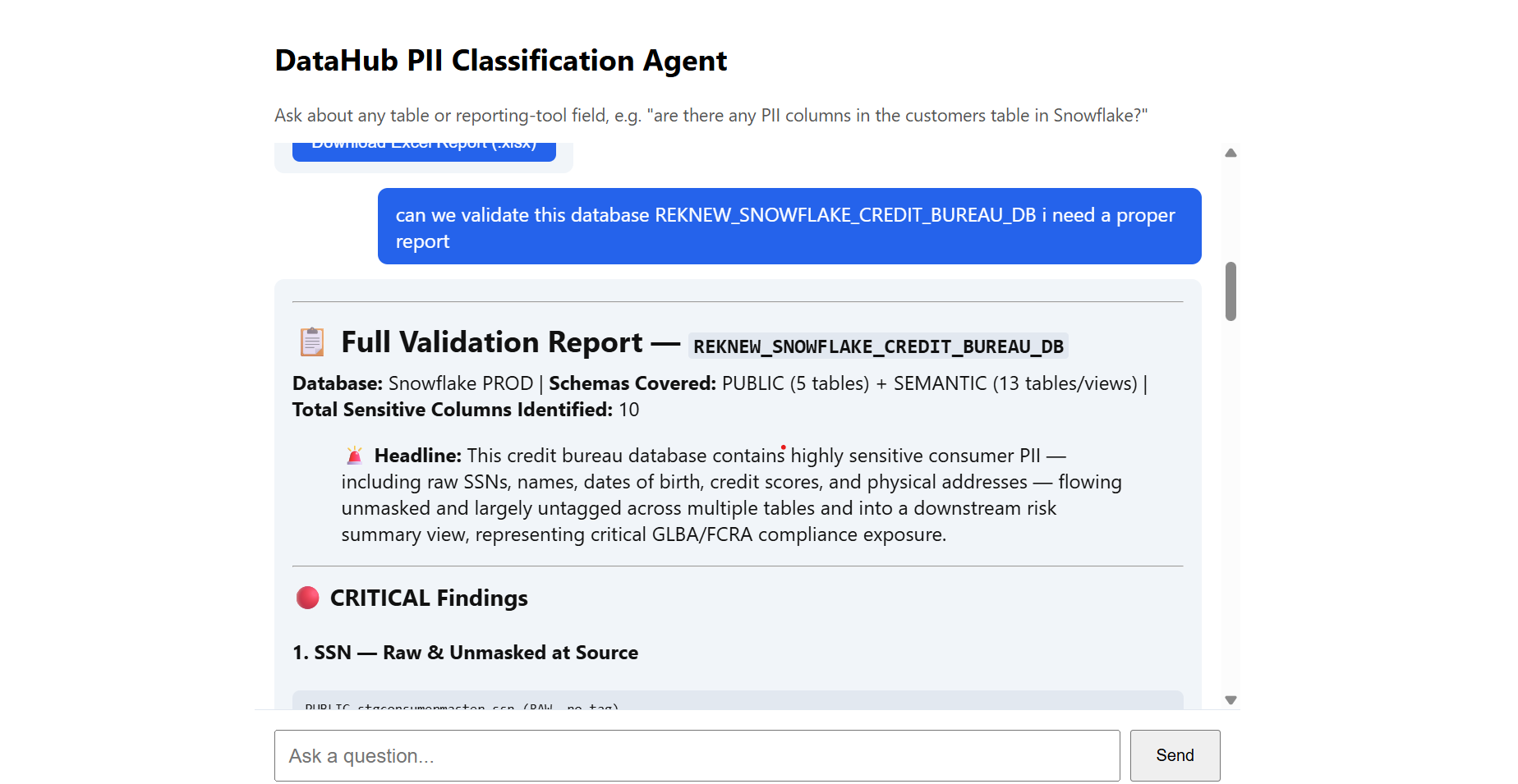Click the 'Schemas Covered:' label
Viewport: 1518px width, 784px height.
[632, 383]
